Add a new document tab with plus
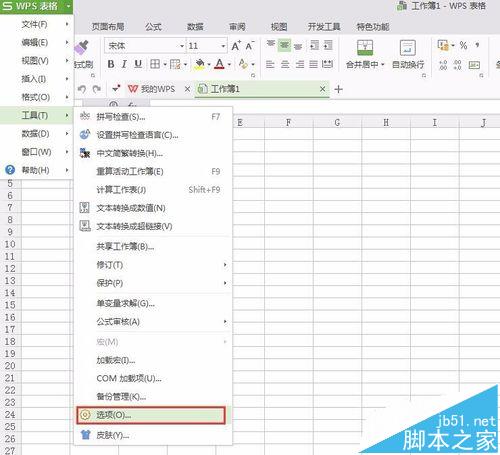This screenshot has width=500, height=455. 338,89
